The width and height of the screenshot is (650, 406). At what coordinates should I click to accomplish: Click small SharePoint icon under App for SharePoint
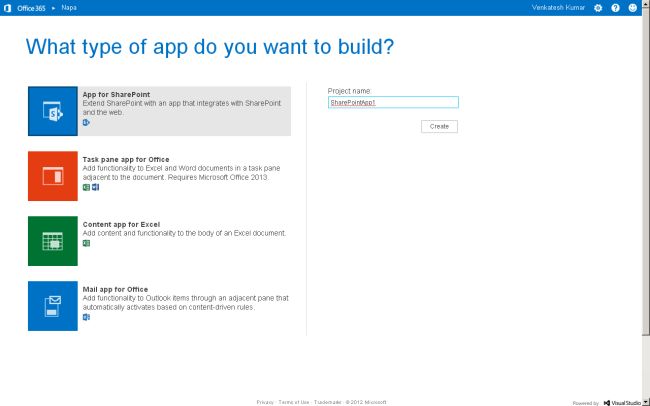tap(86, 122)
